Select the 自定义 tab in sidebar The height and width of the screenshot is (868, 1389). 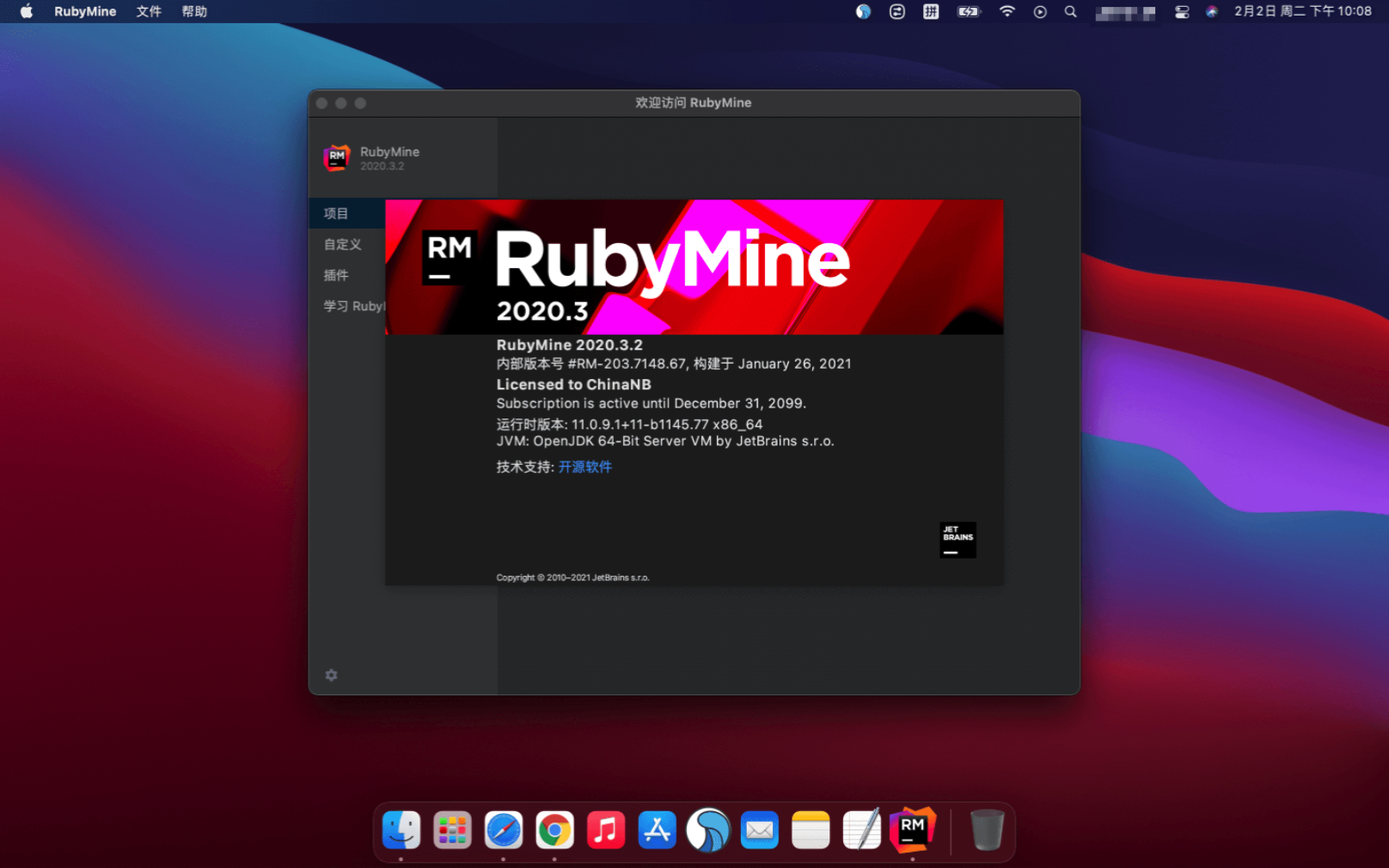click(347, 244)
